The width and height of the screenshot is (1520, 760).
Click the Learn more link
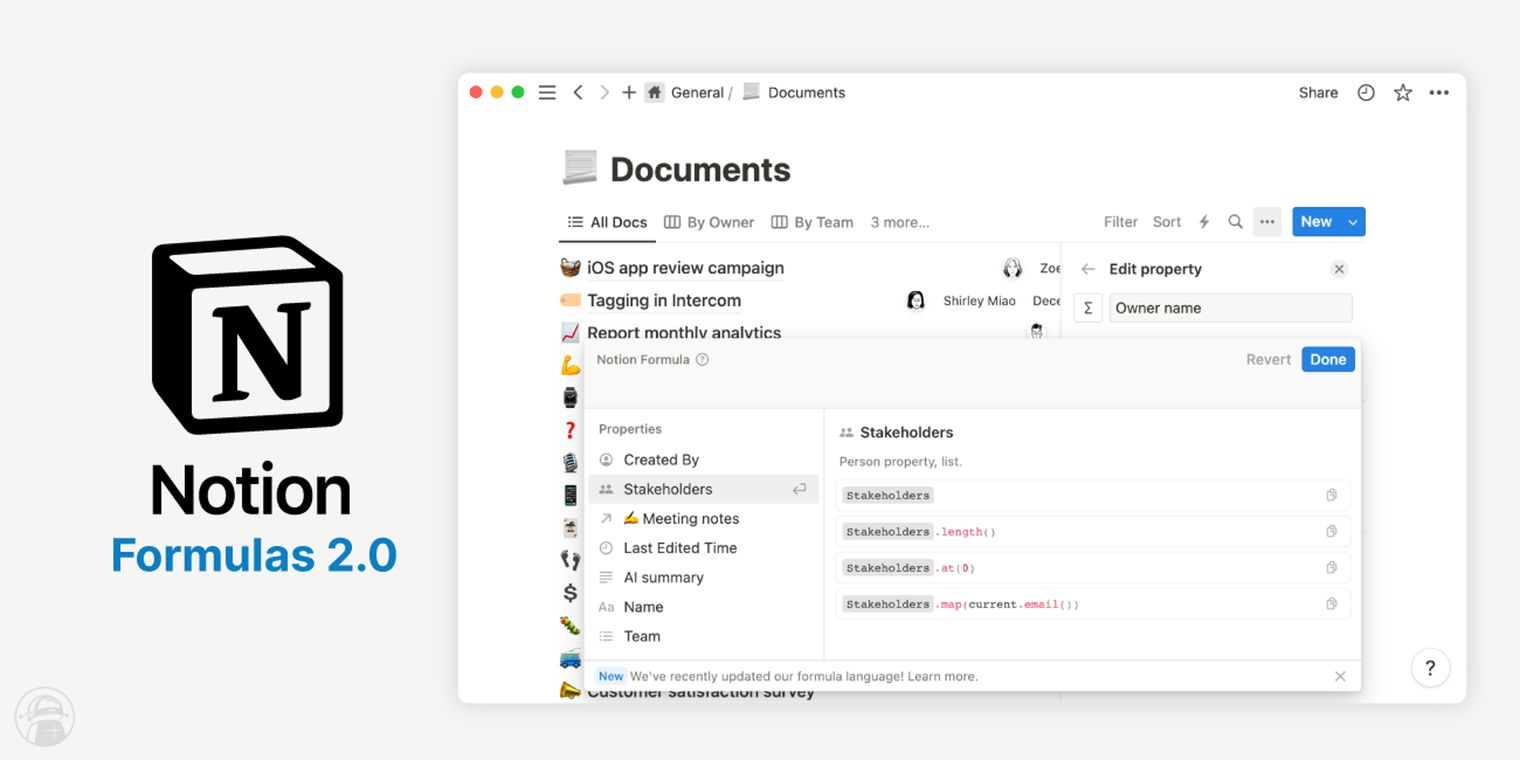point(942,676)
